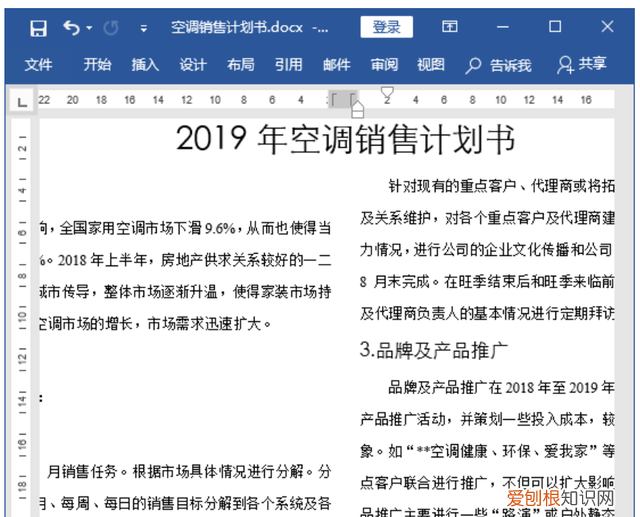Screen dimensions: 640x517
Task: Switch to the 开始 ribbon tab
Action: [x=97, y=64]
